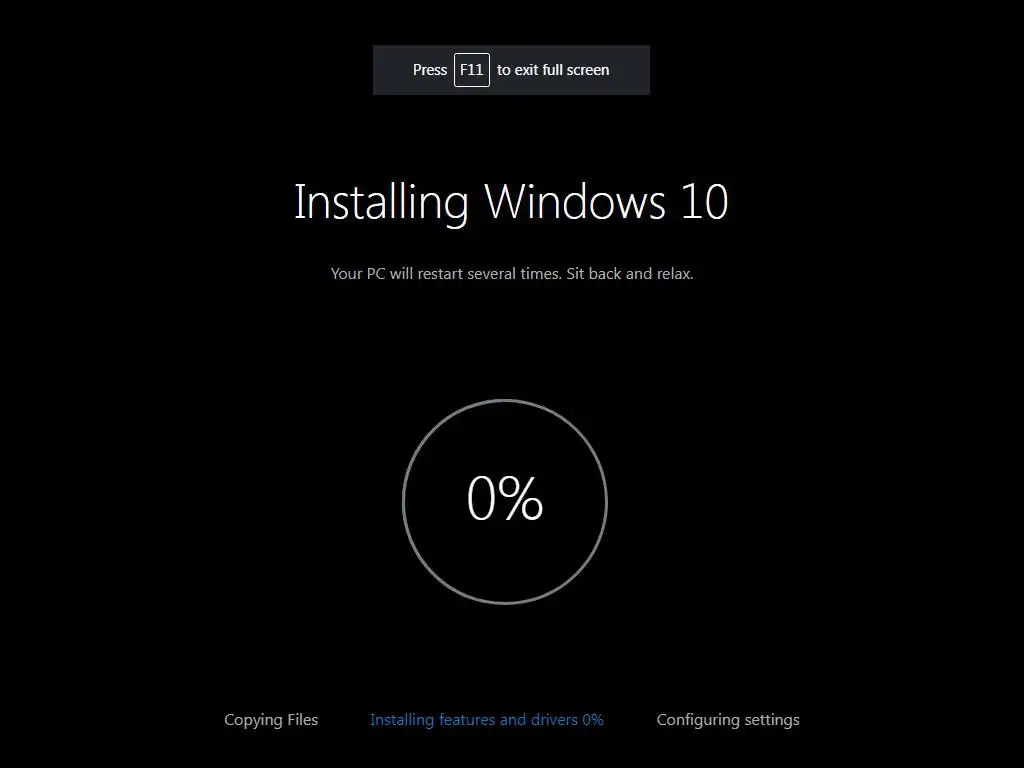Click the number 10 in the heading
Image resolution: width=1024 pixels, height=768 pixels.
click(x=704, y=201)
